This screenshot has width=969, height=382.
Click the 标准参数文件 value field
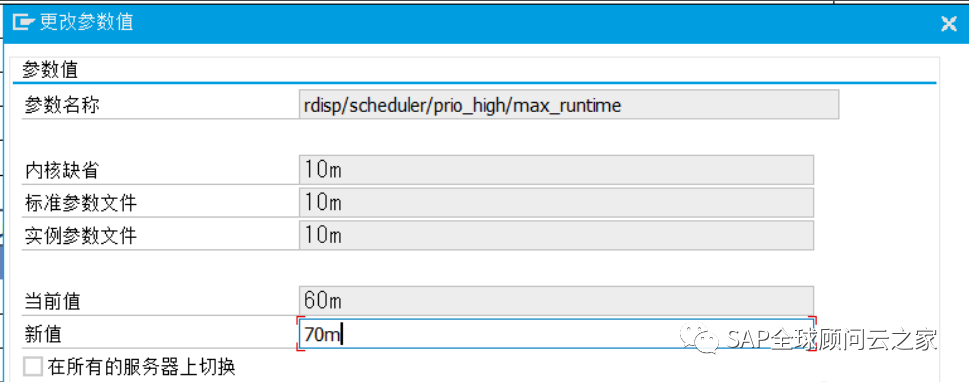[556, 203]
